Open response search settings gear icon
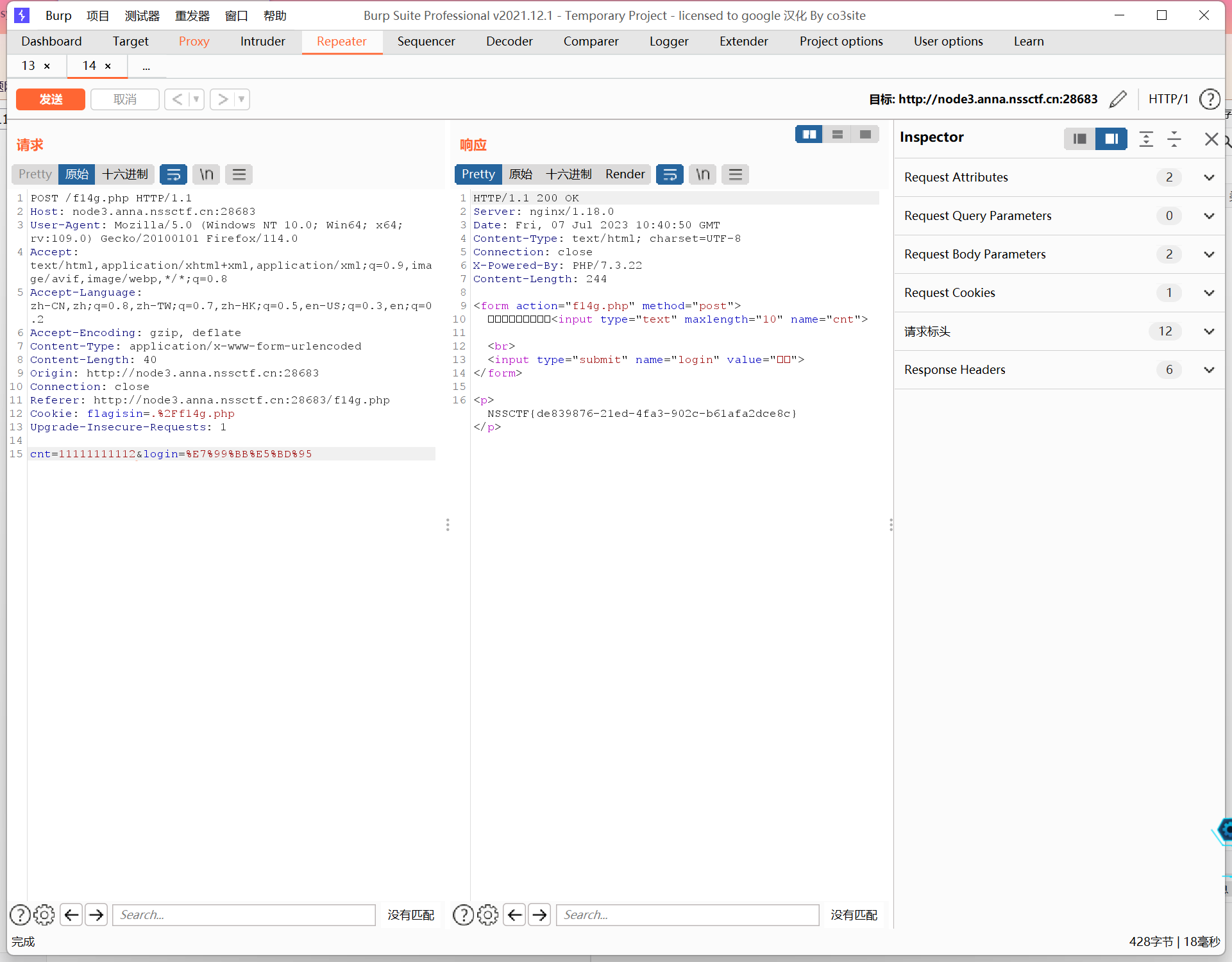 coord(487,915)
